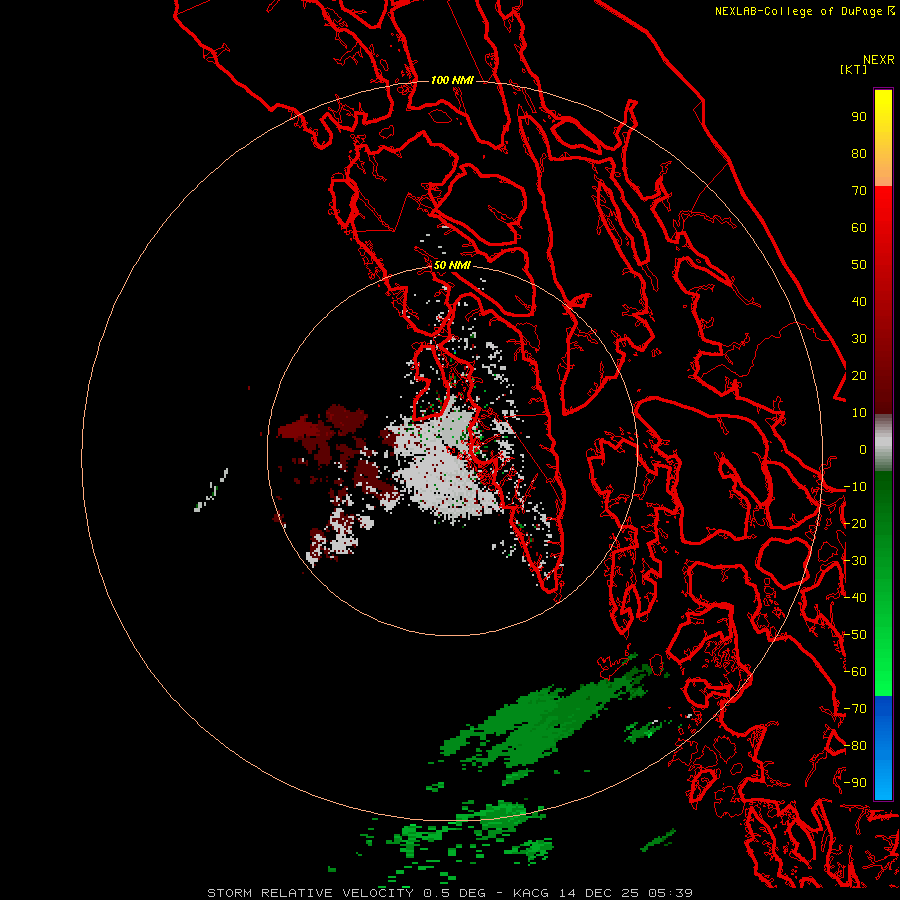Click the 50 value on the velocity scale
900x900 pixels.
tap(859, 265)
